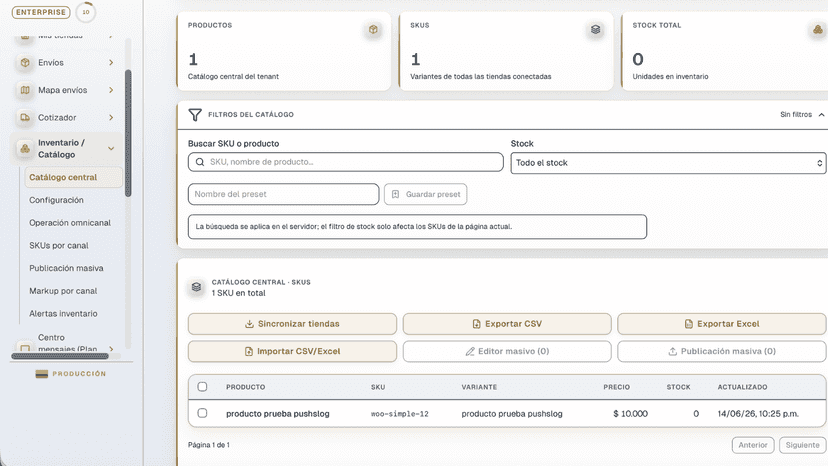This screenshot has height=466, width=828.
Task: Focus the SKU, nombre de producto search field
Action: [346, 162]
